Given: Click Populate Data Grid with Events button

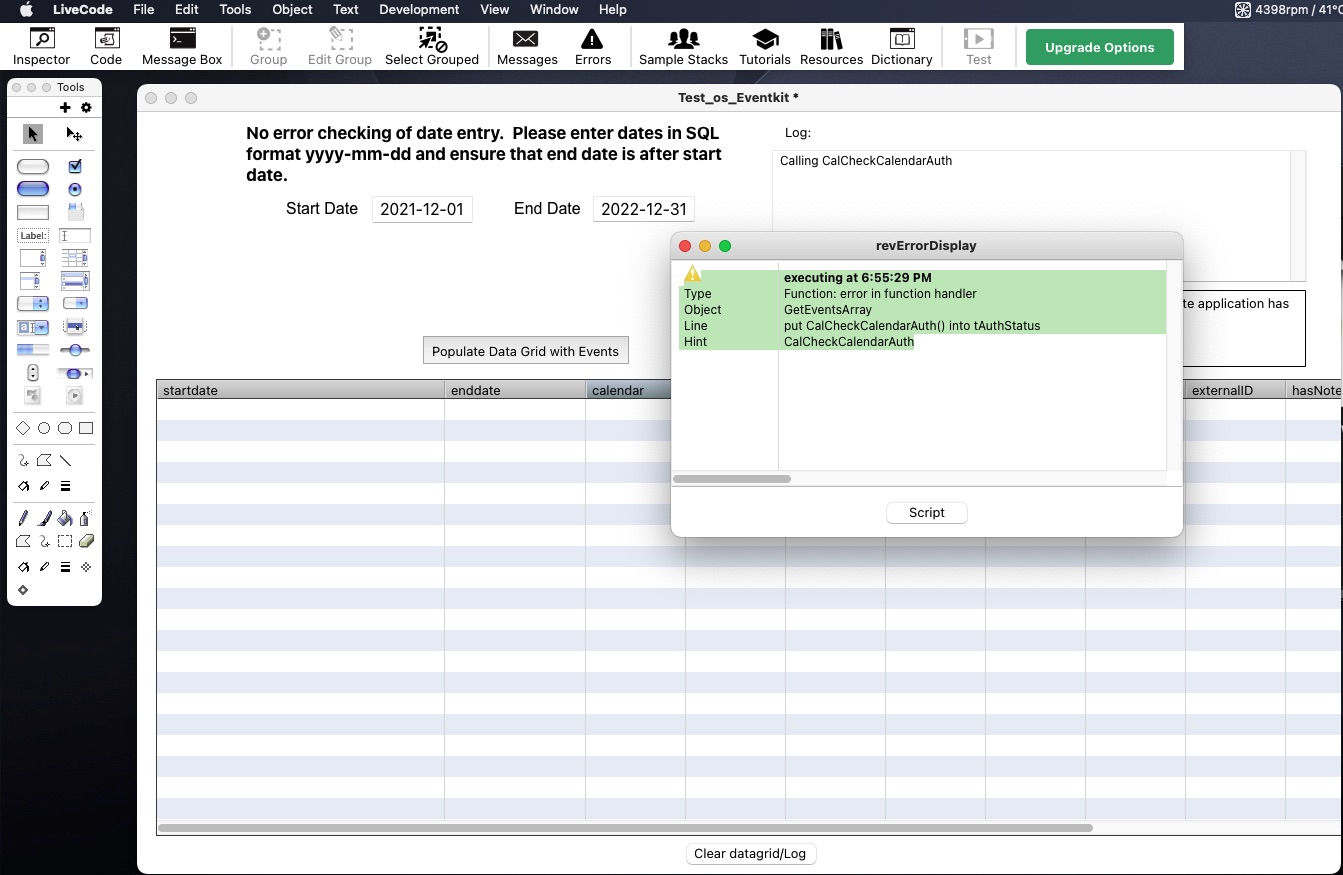Looking at the screenshot, I should 525,351.
